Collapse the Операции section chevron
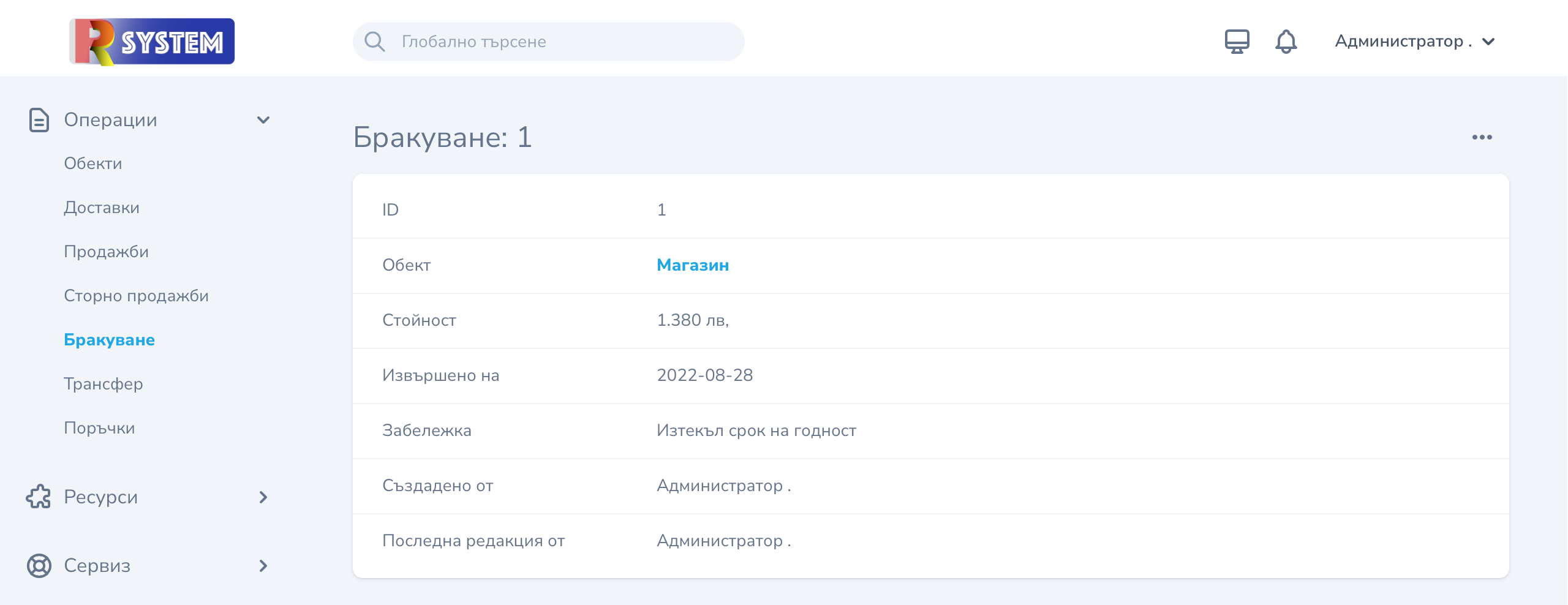 tap(263, 120)
